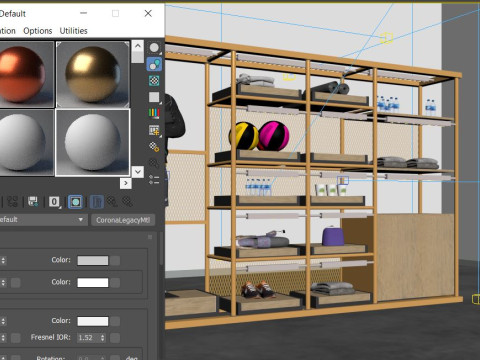480x360 pixels.
Task: Minimize the Material Editor window
Action: (x=83, y=13)
